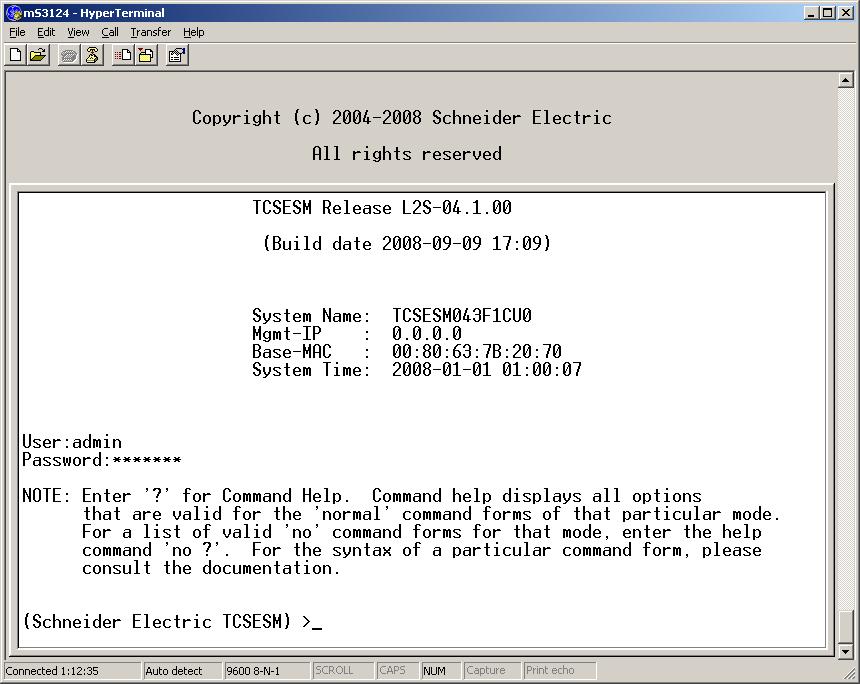860x684 pixels.
Task: Click the HyperTerminal title bar icon
Action: 12,13
